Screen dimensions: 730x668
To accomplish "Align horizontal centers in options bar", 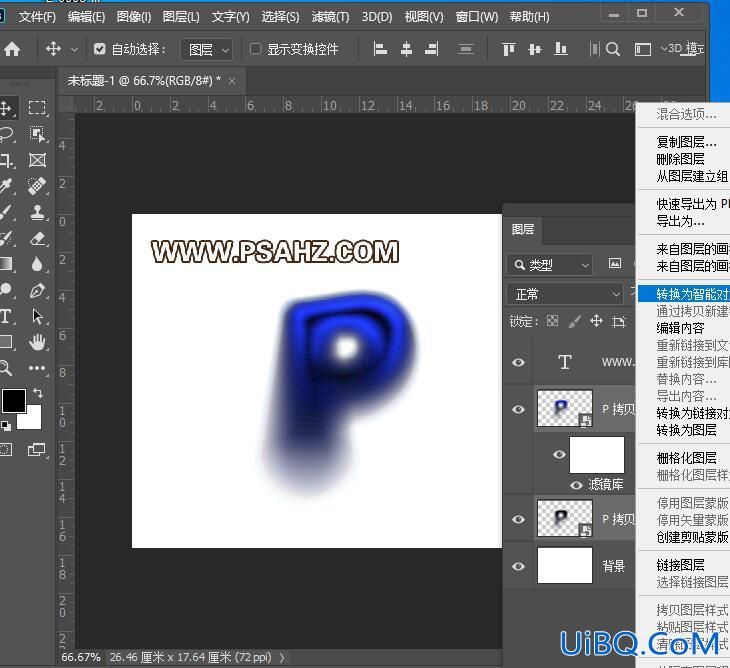I will [406, 49].
